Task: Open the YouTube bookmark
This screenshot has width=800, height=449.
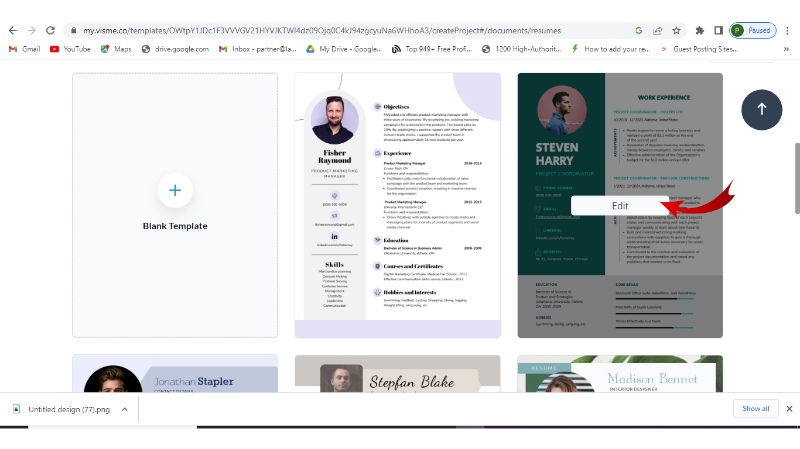Action: pyautogui.click(x=70, y=48)
